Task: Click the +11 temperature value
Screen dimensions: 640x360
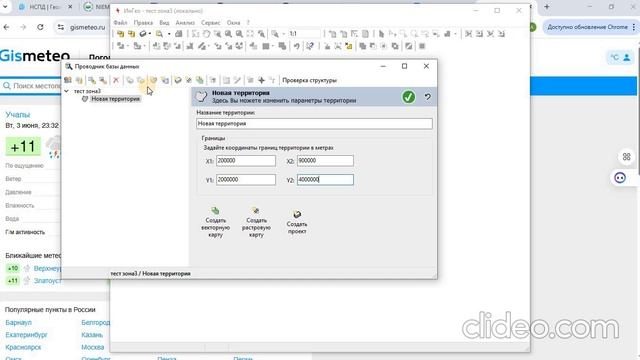Action: coord(23,147)
